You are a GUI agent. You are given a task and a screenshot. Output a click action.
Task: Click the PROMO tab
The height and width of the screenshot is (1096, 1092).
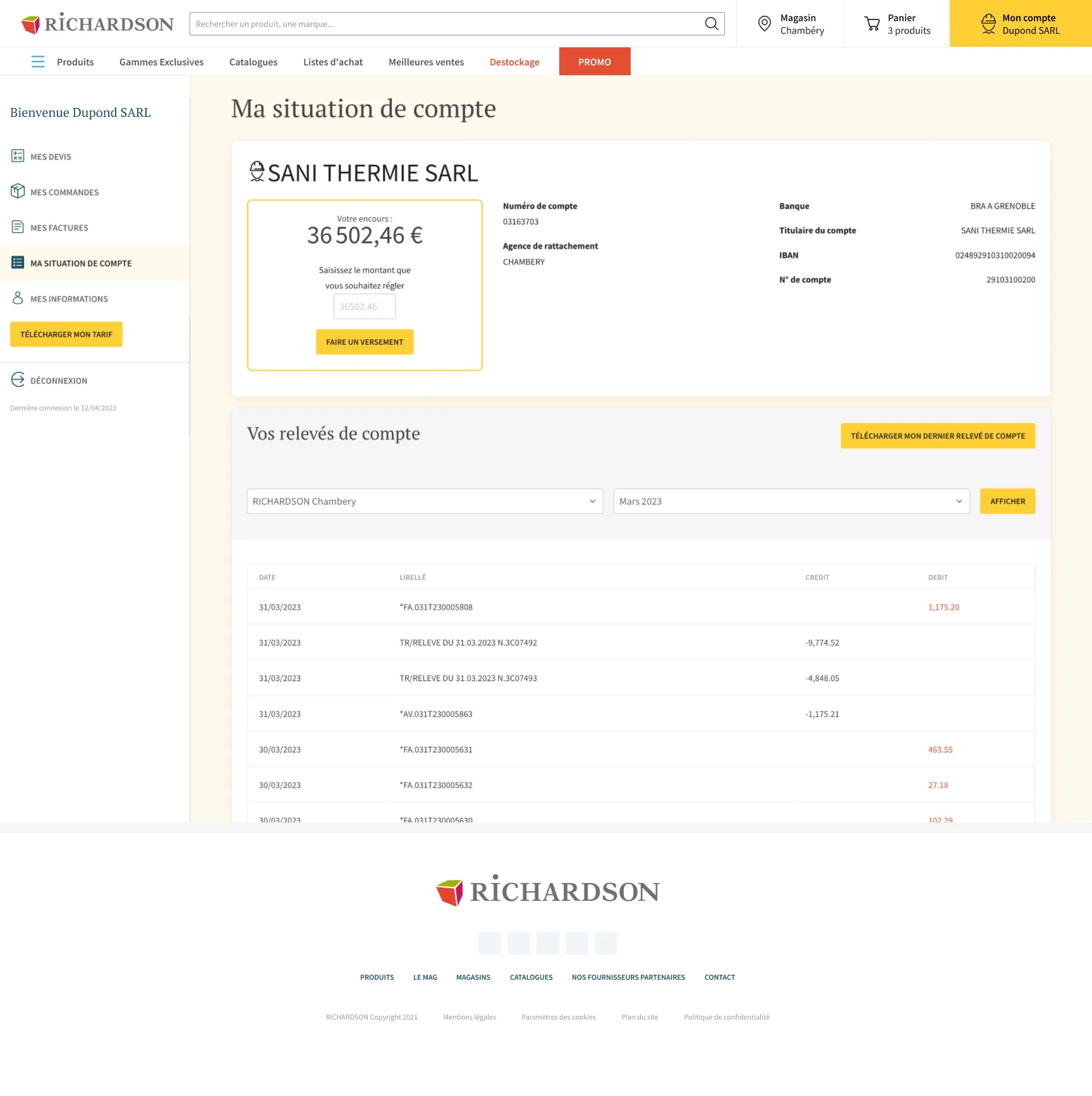coord(595,61)
